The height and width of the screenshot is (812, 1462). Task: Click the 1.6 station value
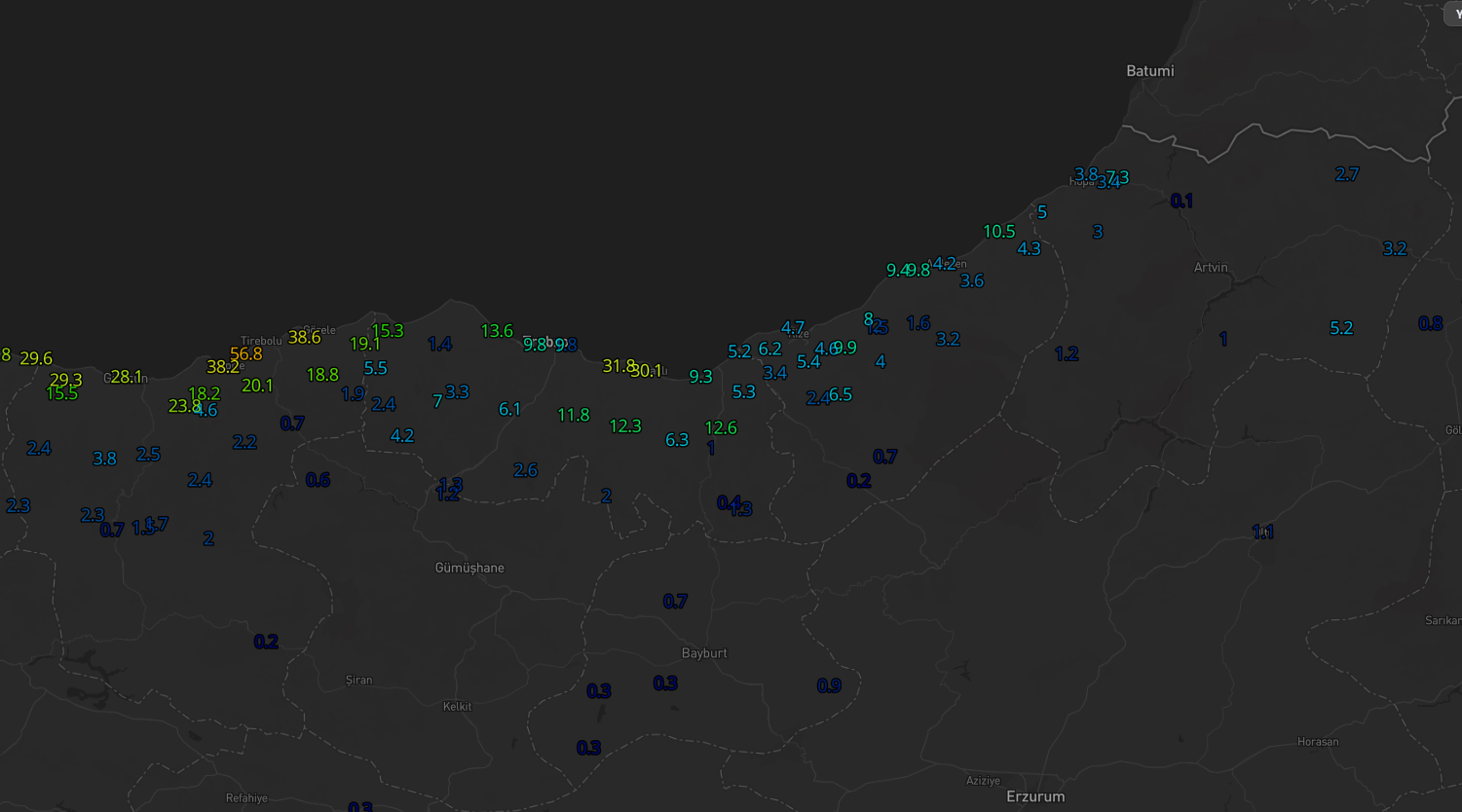(x=918, y=322)
